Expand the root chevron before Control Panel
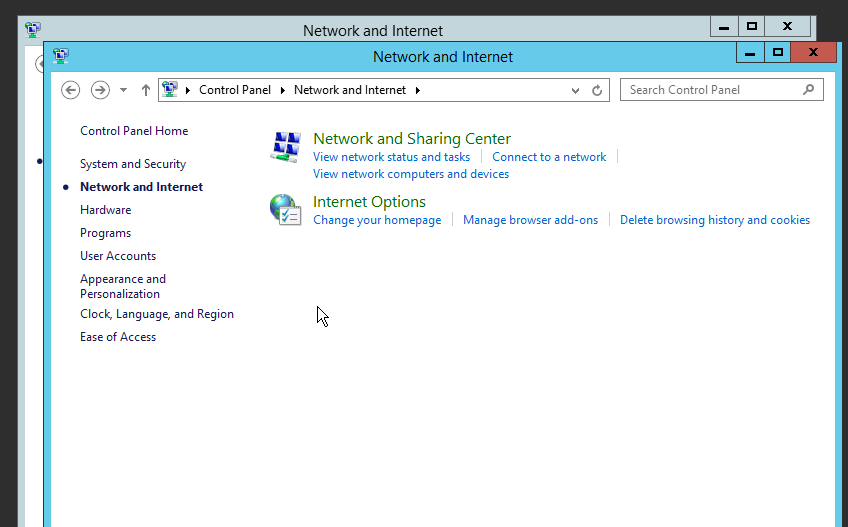The width and height of the screenshot is (848, 527). [x=188, y=90]
